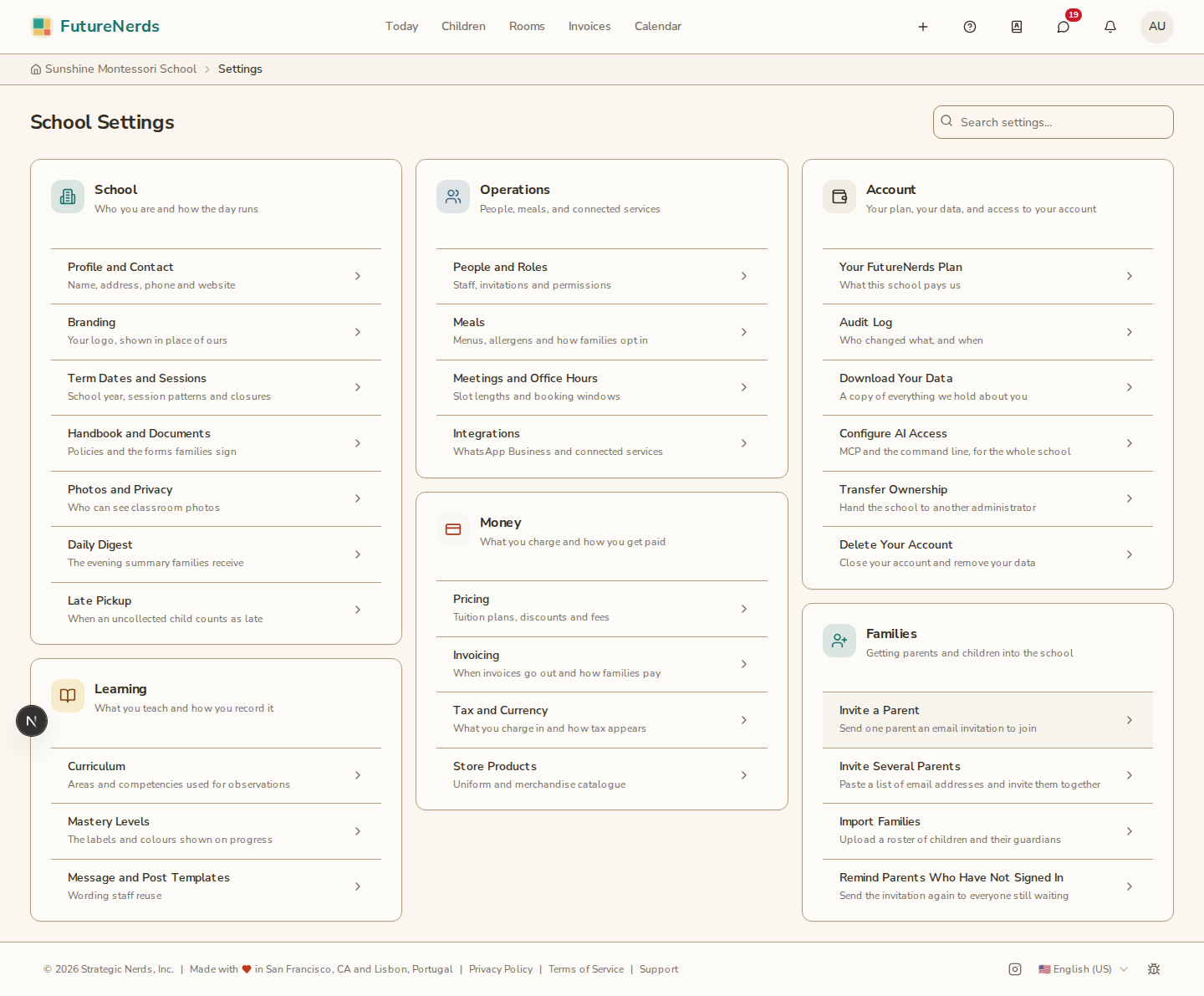Viewport: 1204px width, 996px height.
Task: Go to the Children nav tab
Action: point(463,27)
